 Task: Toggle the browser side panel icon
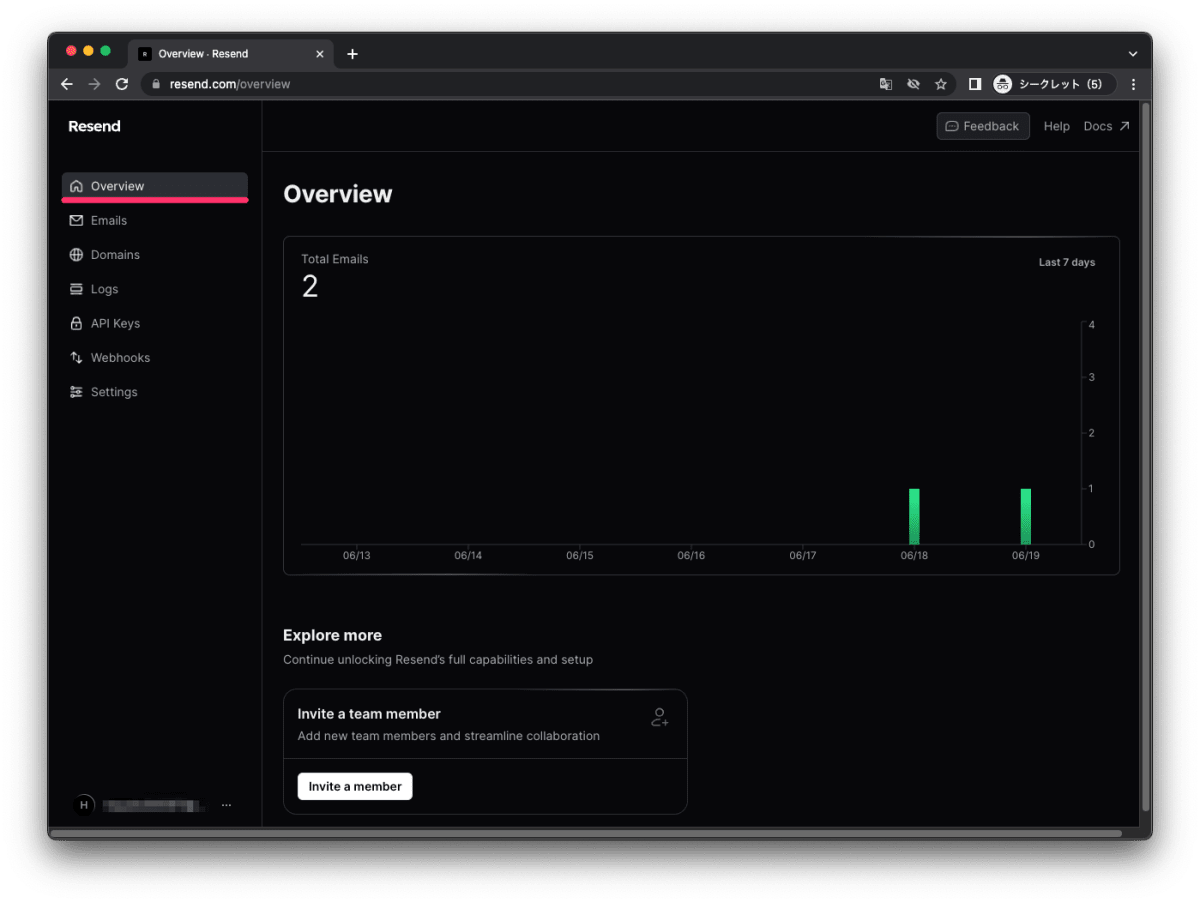coord(975,84)
